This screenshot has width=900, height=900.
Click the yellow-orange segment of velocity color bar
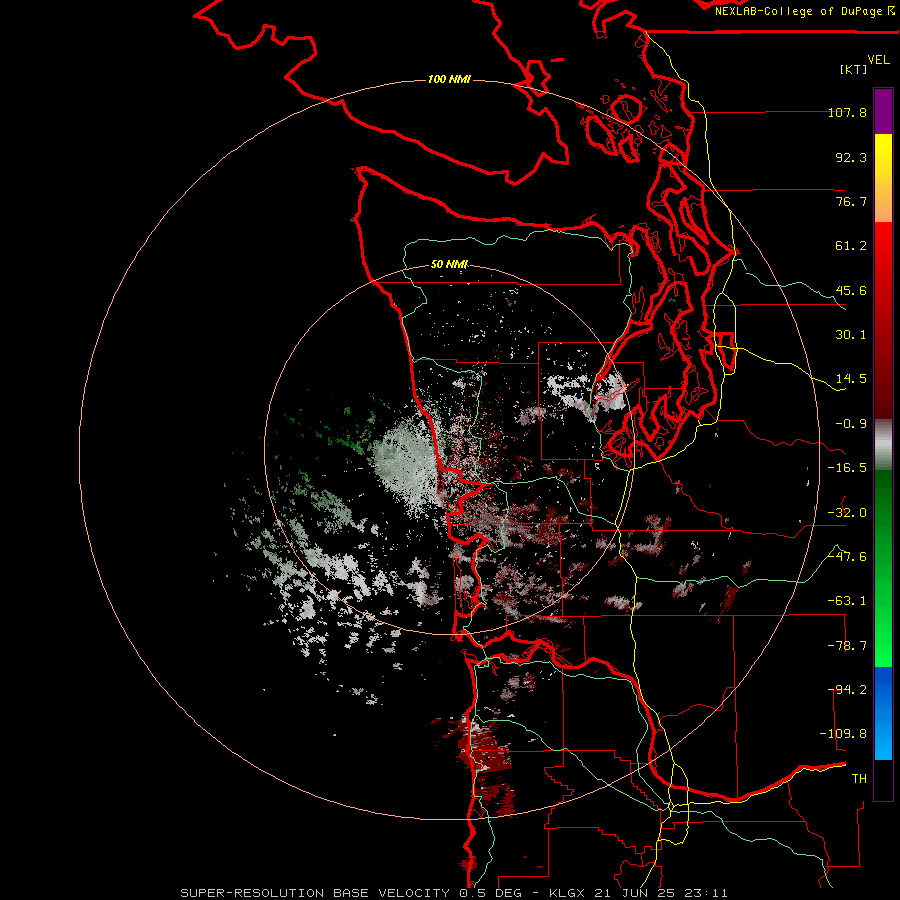click(883, 178)
